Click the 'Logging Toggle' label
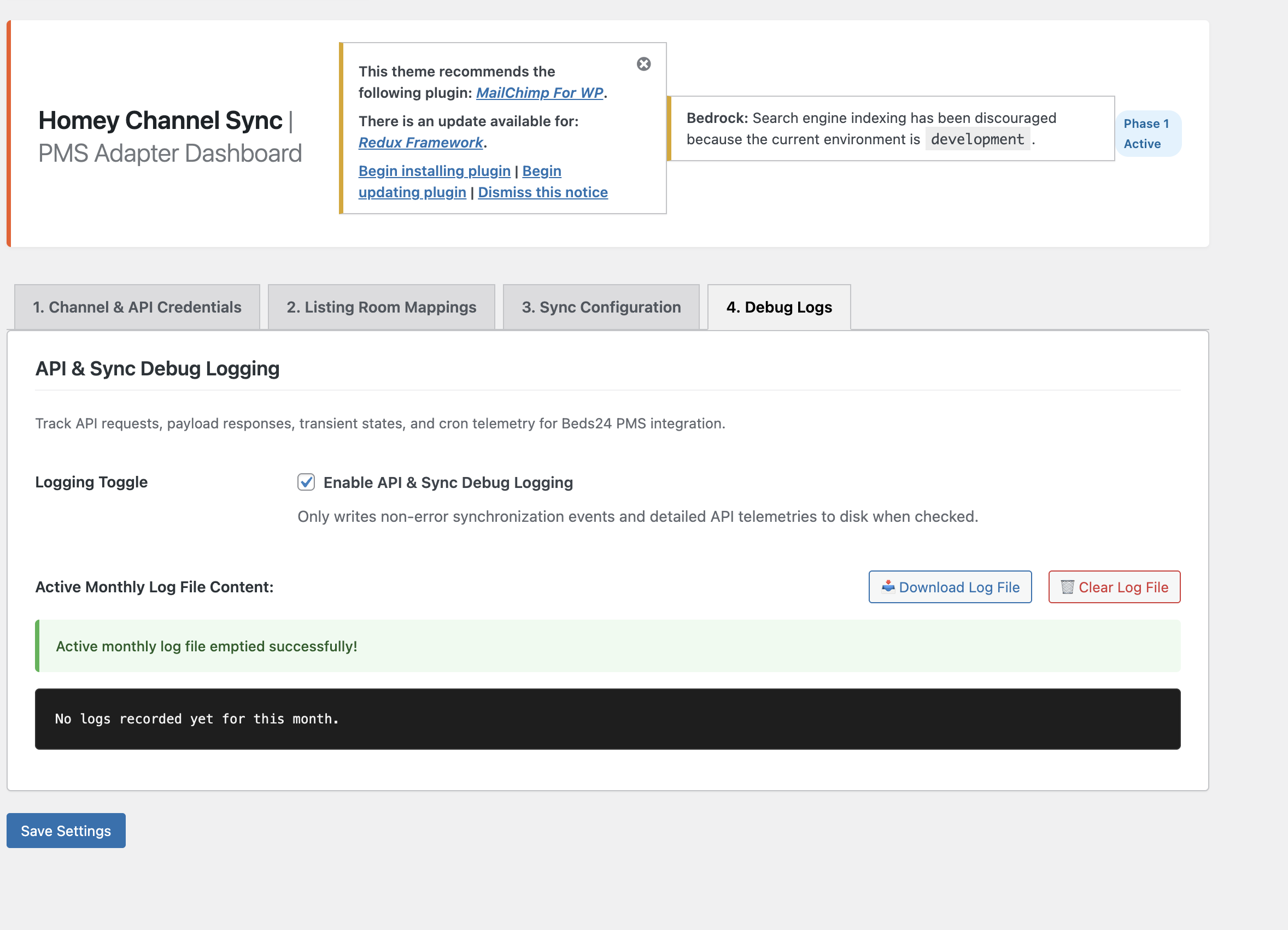 (x=91, y=482)
